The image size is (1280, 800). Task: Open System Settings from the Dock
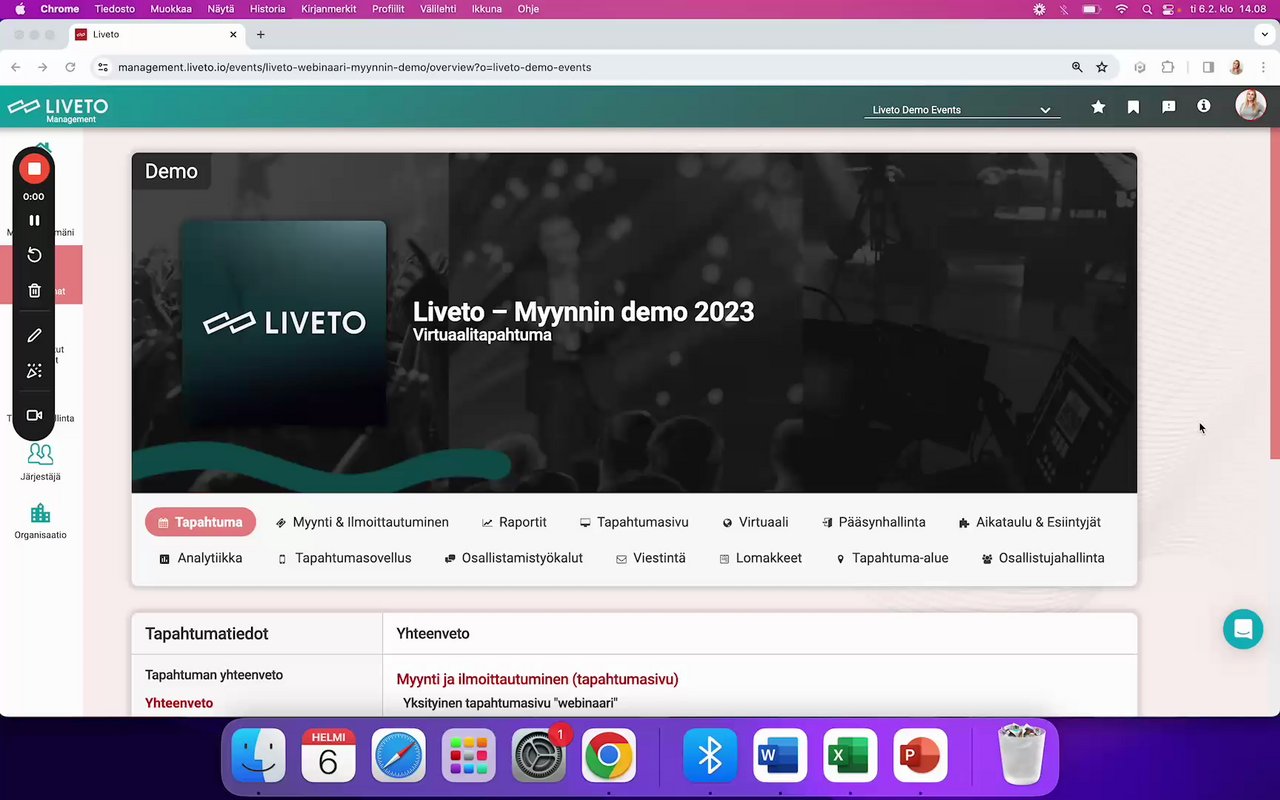[538, 754]
